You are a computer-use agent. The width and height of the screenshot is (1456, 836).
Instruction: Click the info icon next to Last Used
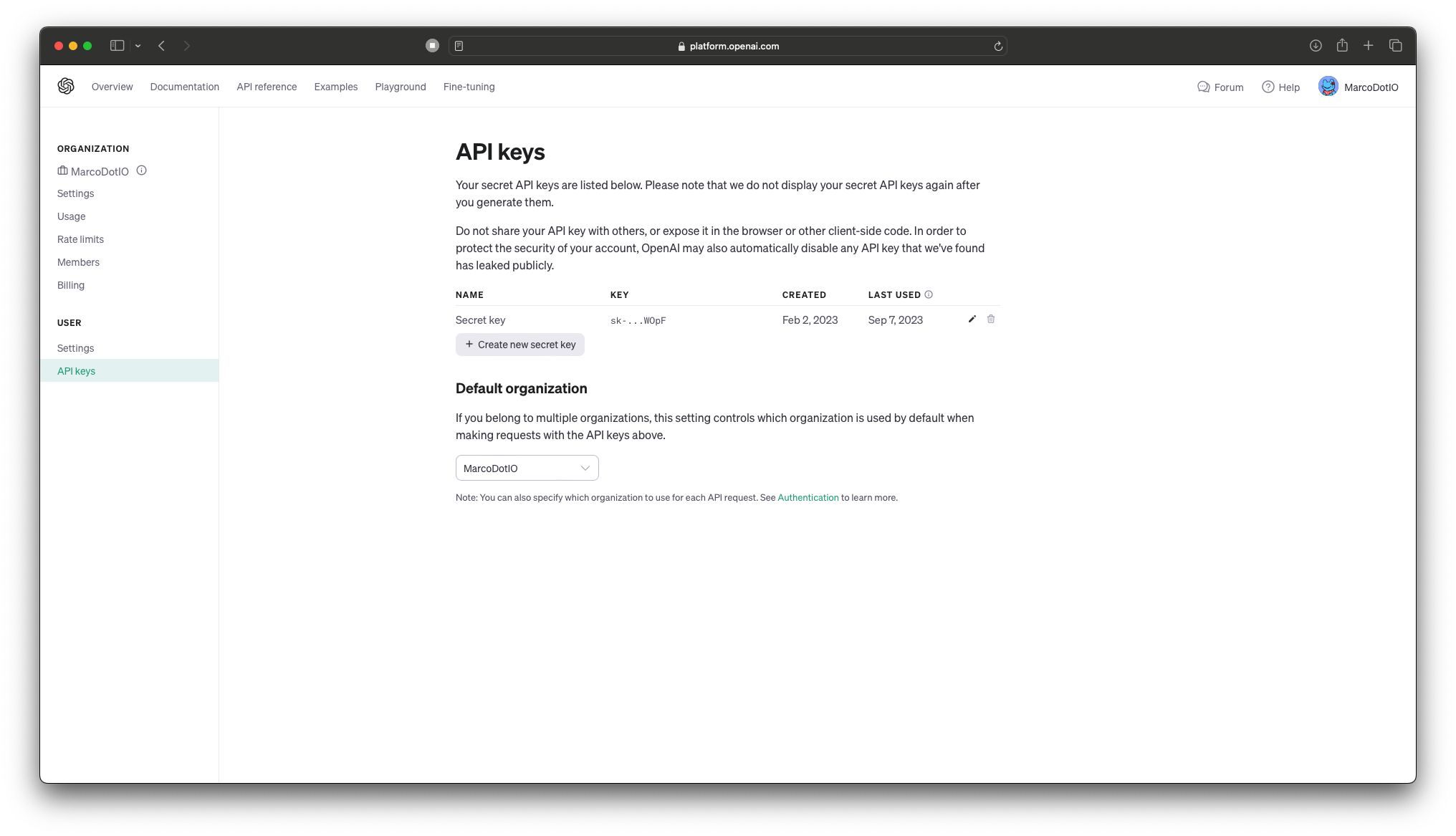(x=929, y=294)
